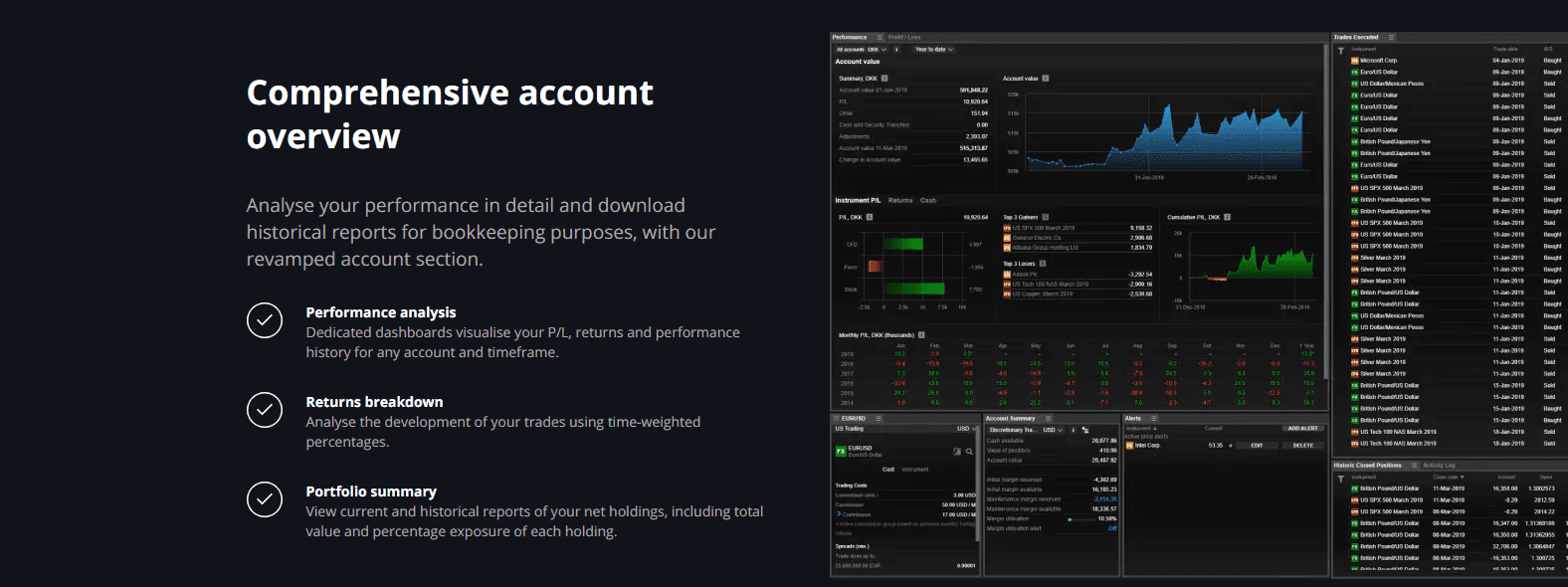Viewport: 1568px width, 587px height.
Task: Open the Historic Closed Positions menu icon
Action: (1414, 465)
